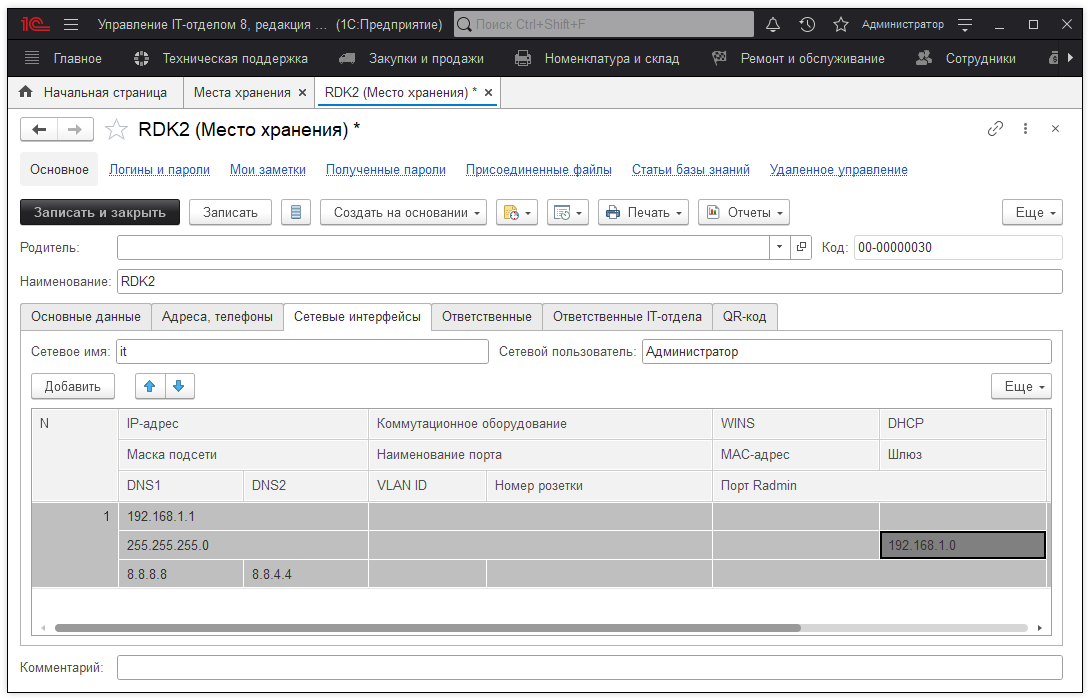Screen dimensions: 1090x700
Task: Open the Печать dropdown menu
Action: (645, 212)
